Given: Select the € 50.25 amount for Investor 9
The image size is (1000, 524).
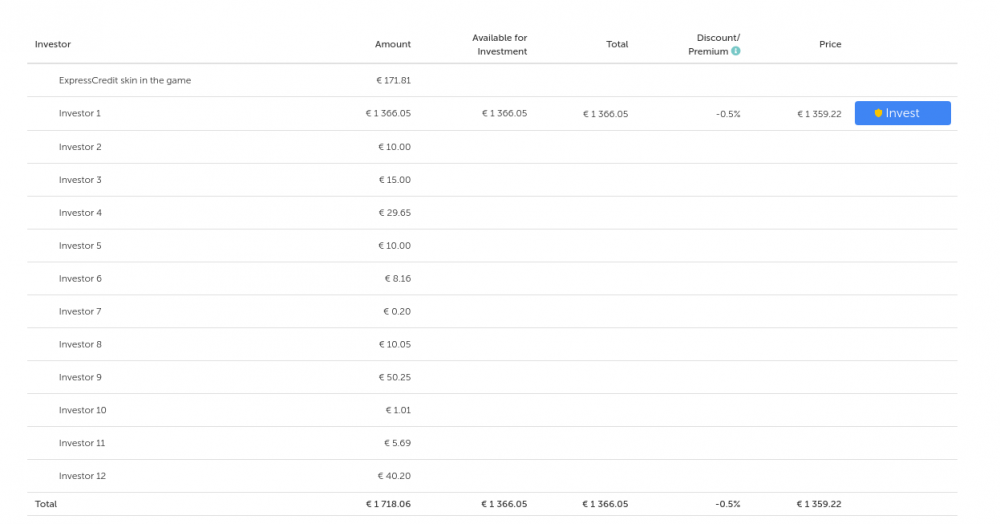Looking at the screenshot, I should click(x=394, y=377).
